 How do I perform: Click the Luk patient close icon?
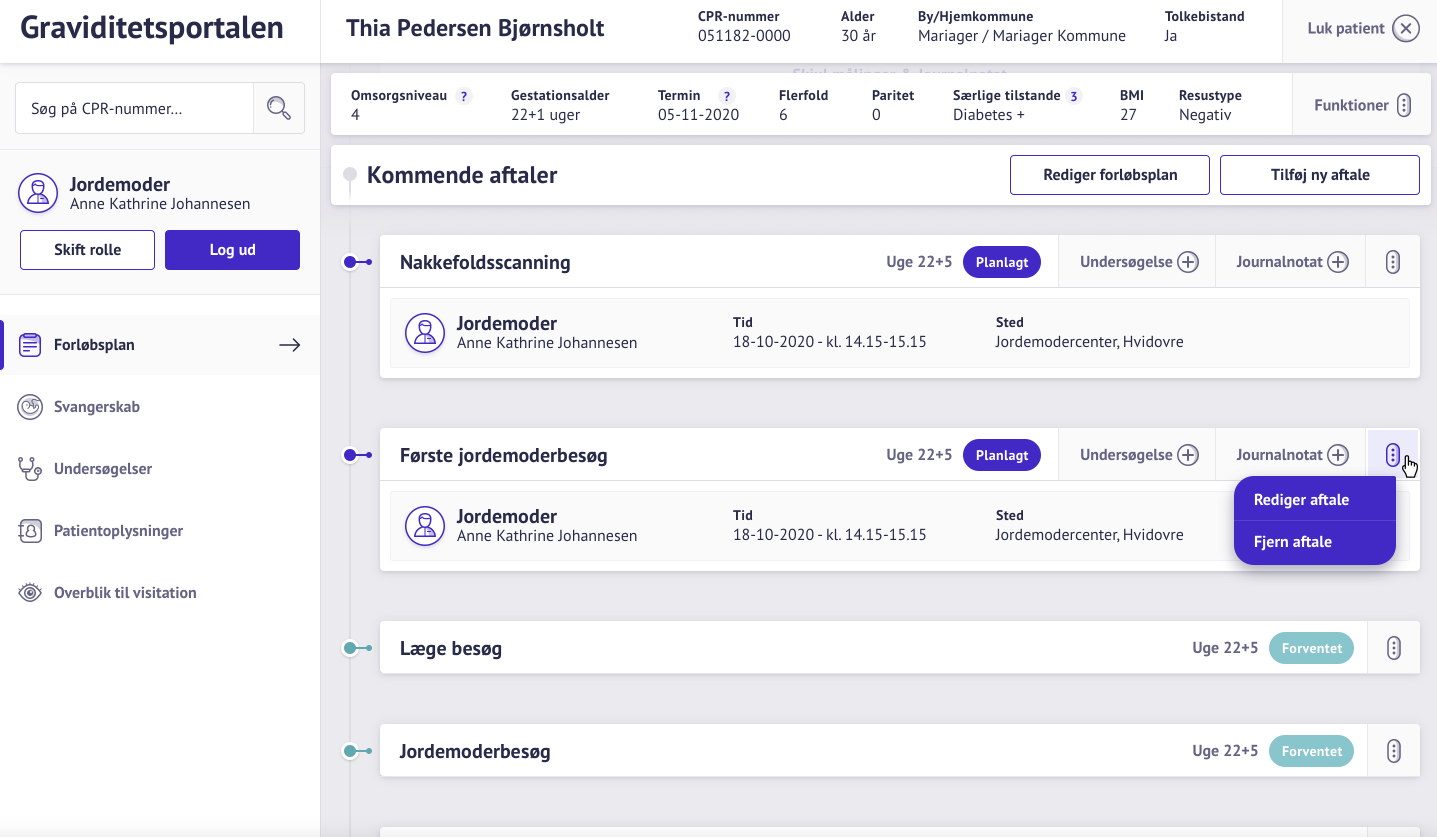point(1405,29)
